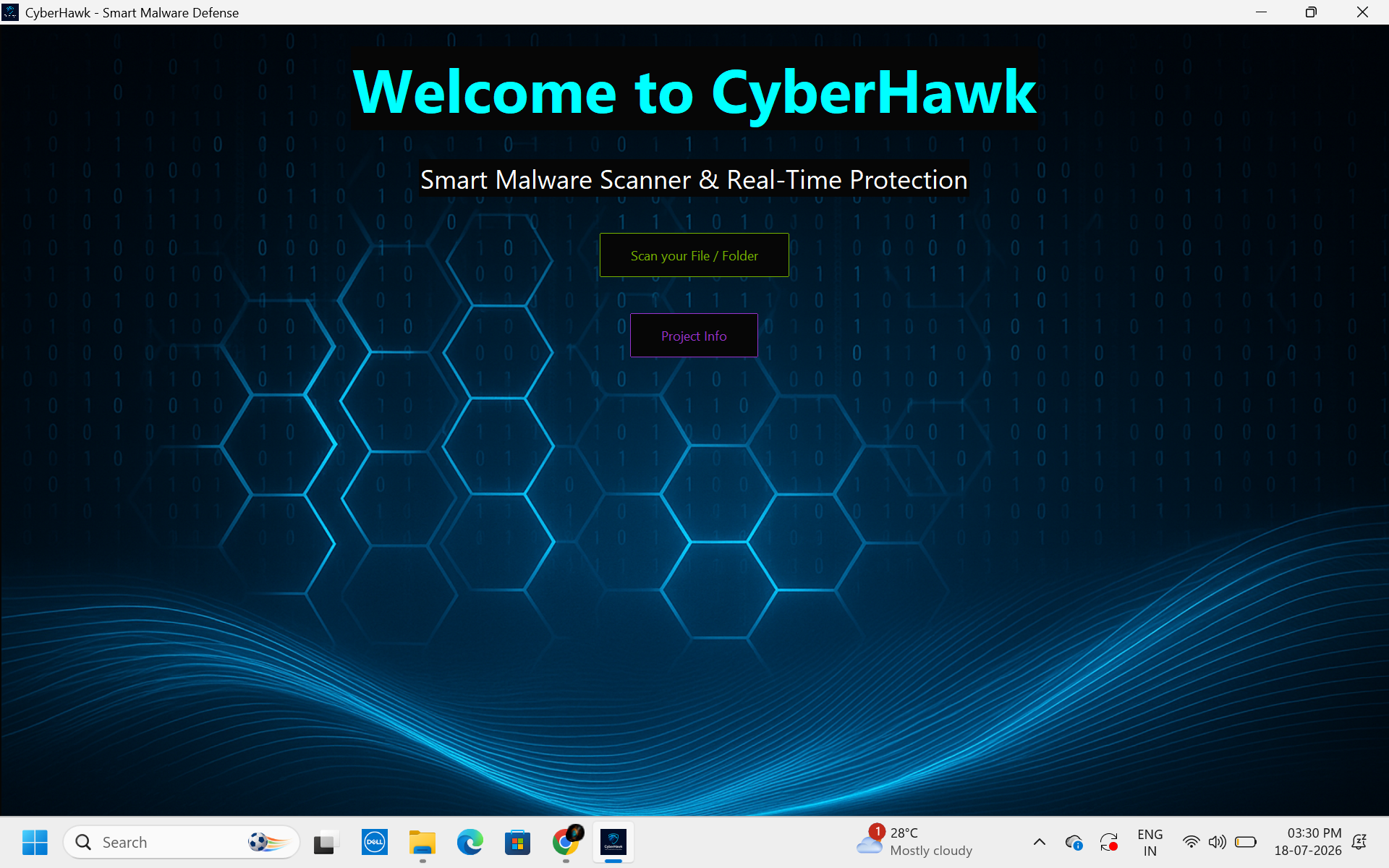Open the Windows Start menu
This screenshot has height=868, width=1389.
(x=35, y=842)
